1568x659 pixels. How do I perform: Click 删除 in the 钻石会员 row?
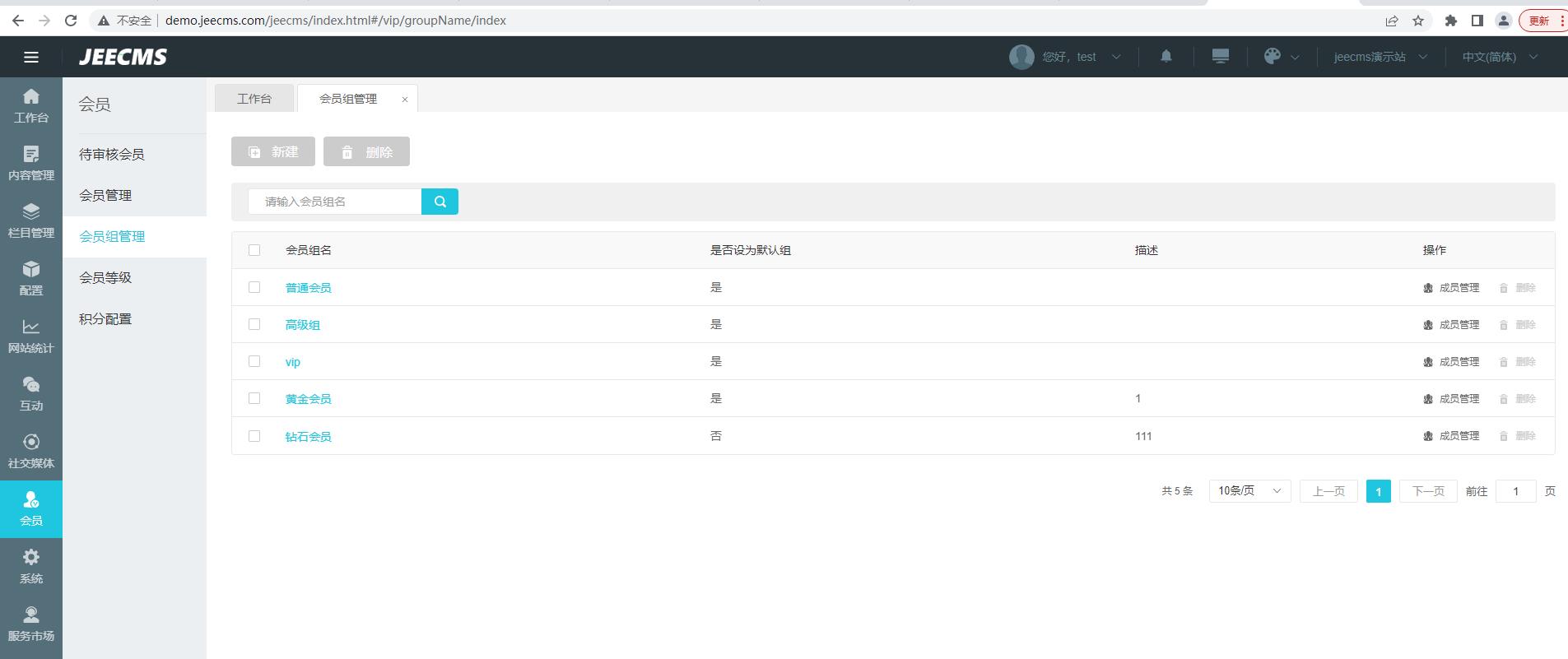[1517, 436]
